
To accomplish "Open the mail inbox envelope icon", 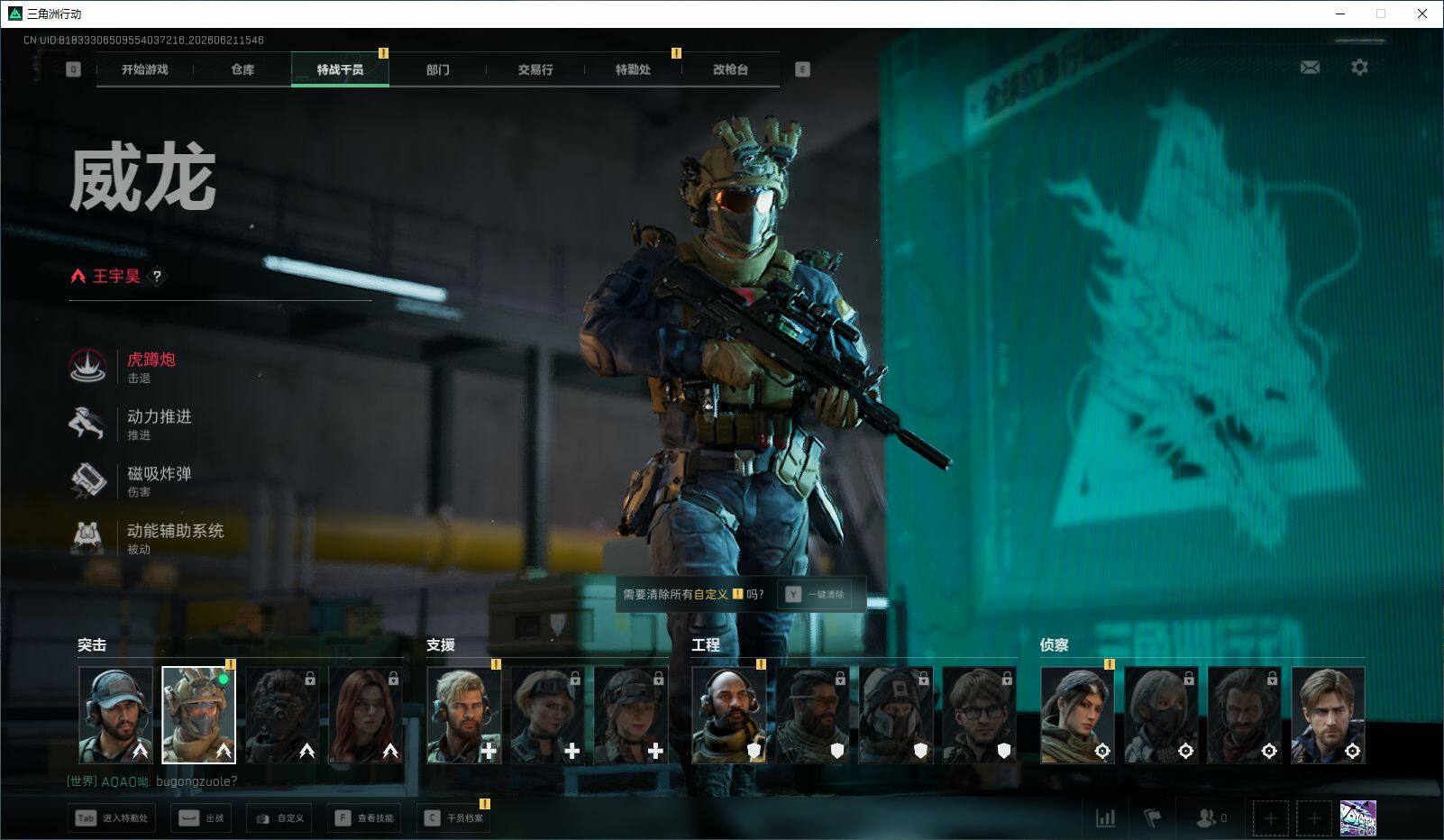I will (1310, 68).
